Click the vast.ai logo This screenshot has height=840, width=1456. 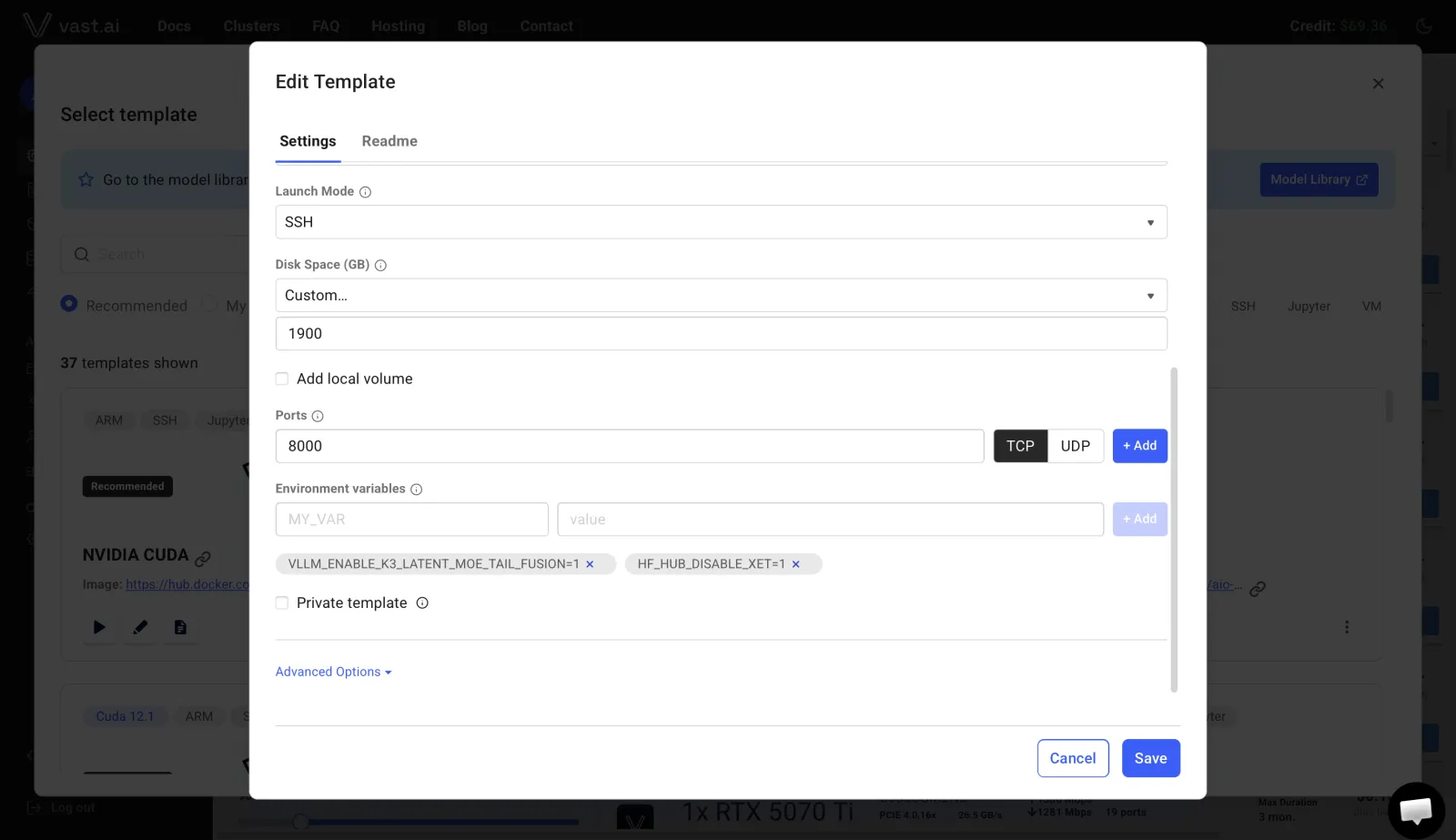[x=71, y=25]
